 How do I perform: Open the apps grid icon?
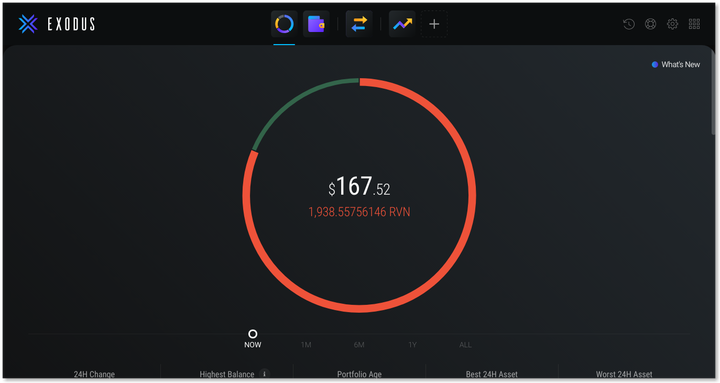click(694, 24)
